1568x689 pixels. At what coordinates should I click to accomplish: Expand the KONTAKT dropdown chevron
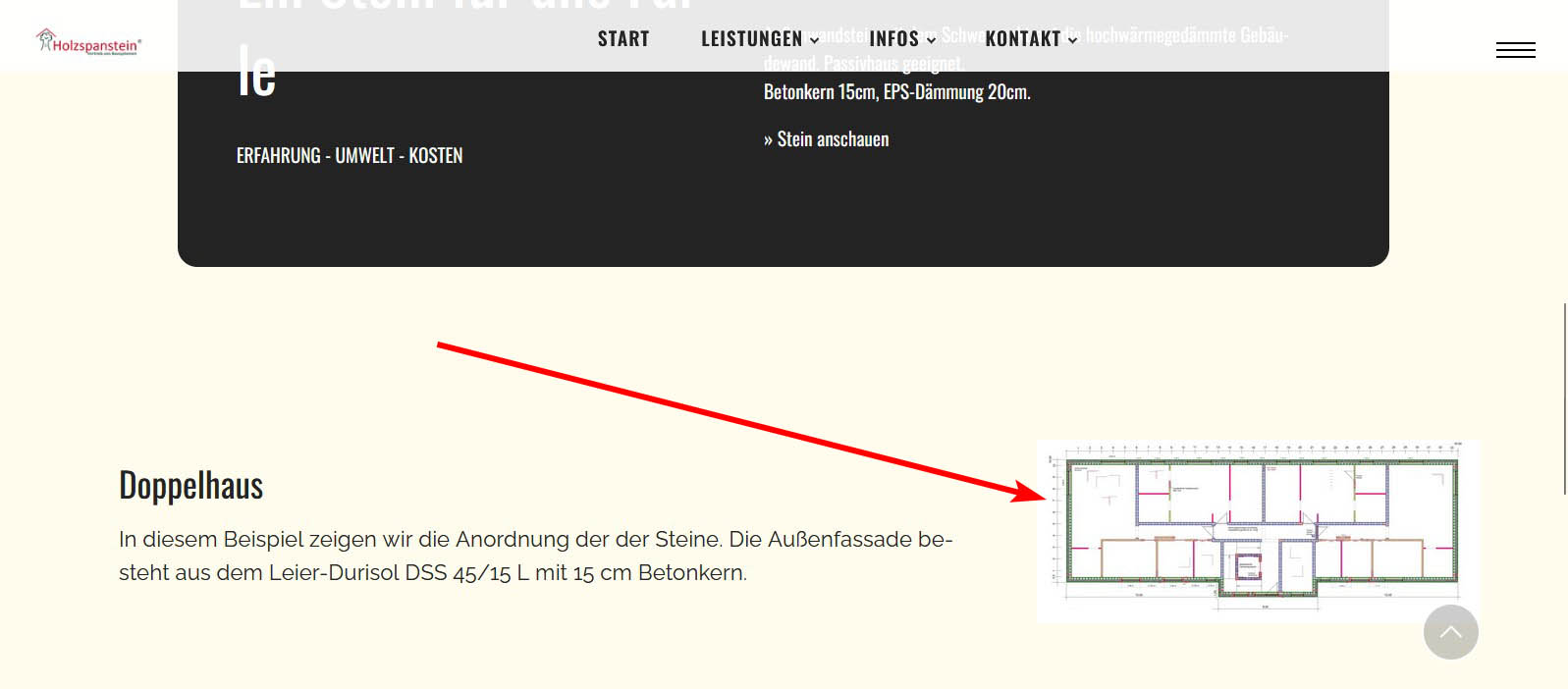1072,40
